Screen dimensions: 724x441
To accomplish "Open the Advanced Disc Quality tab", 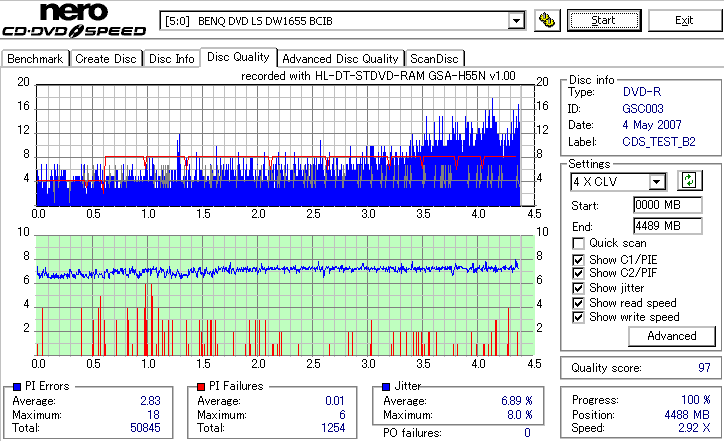I will [x=340, y=59].
